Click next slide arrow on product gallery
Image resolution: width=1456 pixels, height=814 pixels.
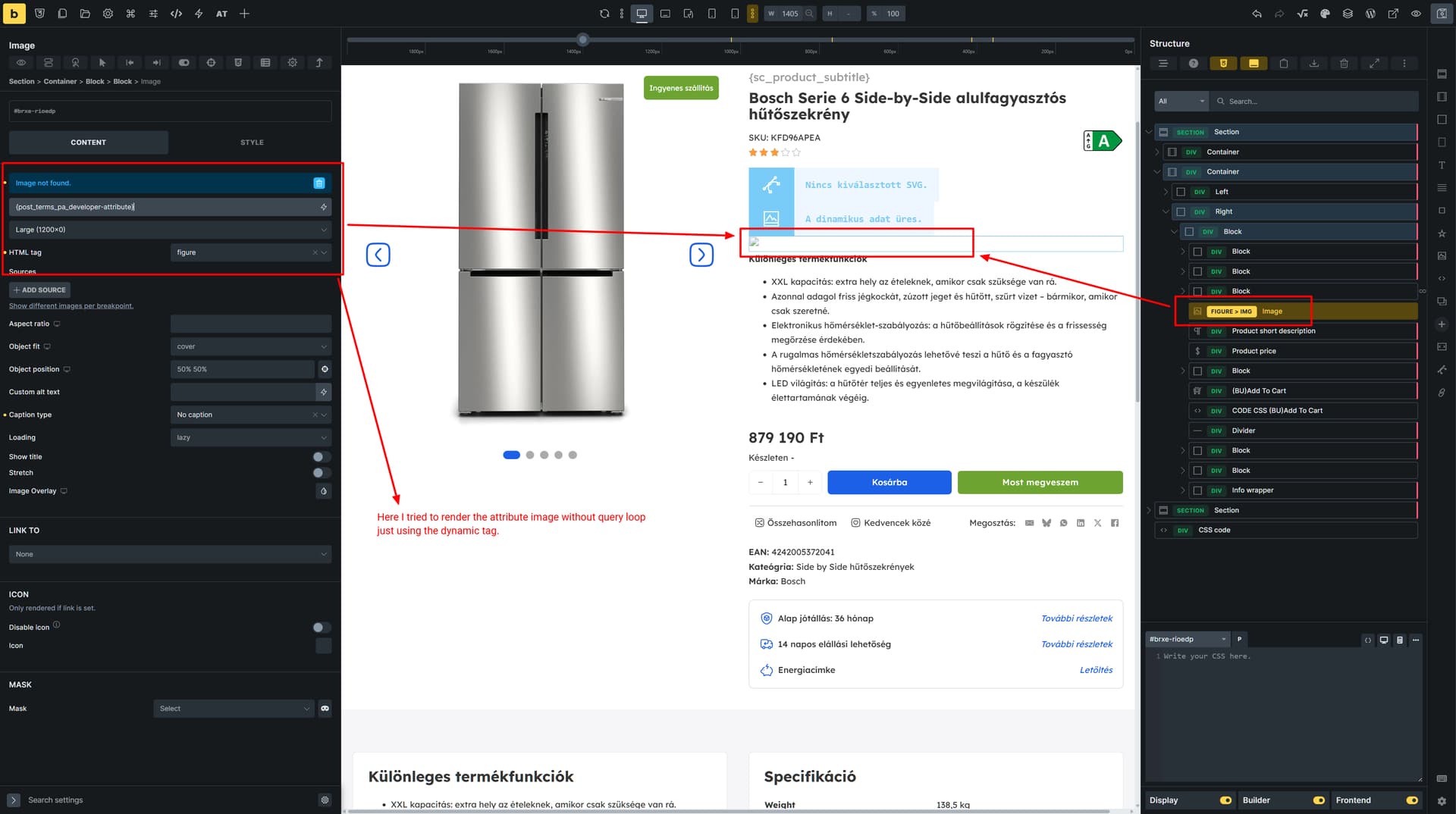[x=701, y=255]
